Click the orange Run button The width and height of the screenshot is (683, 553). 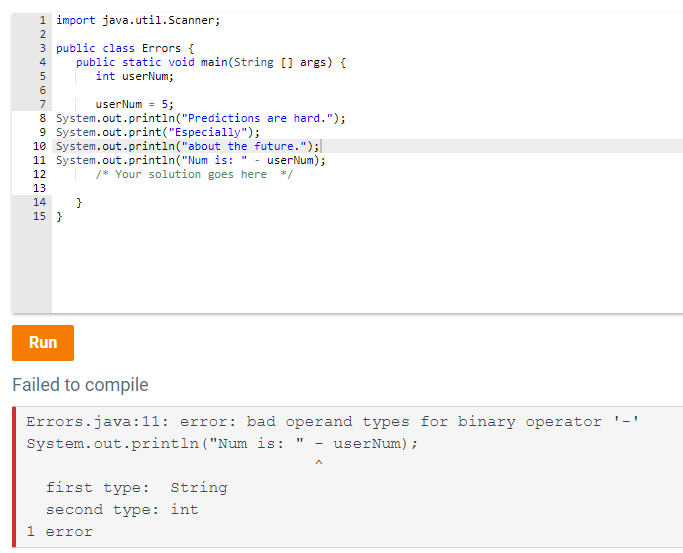pos(43,343)
